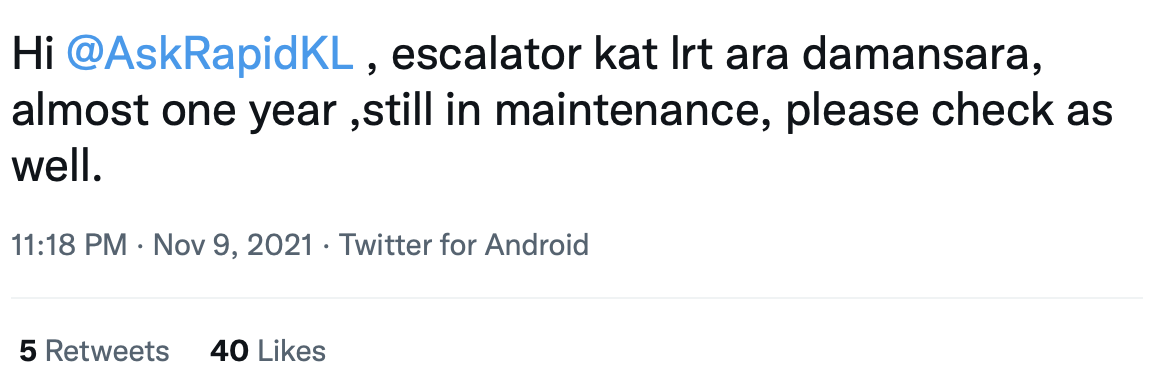Viewport: 1152px width, 384px height.
Task: Click the number 5 before Retweets
Action: (x=28, y=351)
